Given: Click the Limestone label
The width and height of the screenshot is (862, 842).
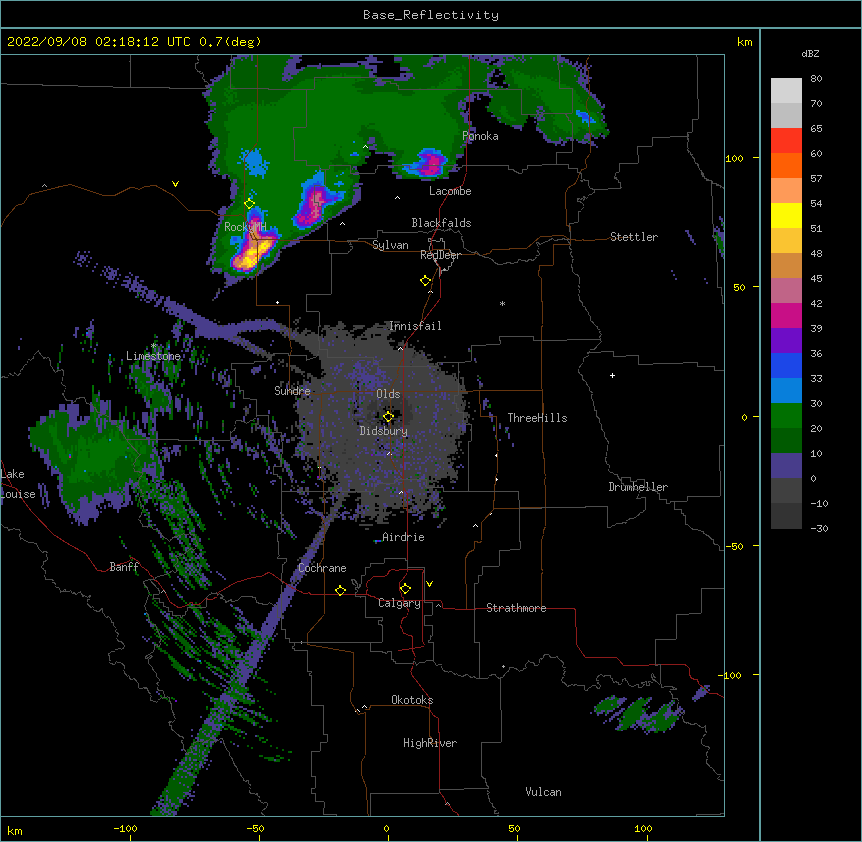Looking at the screenshot, I should (153, 356).
